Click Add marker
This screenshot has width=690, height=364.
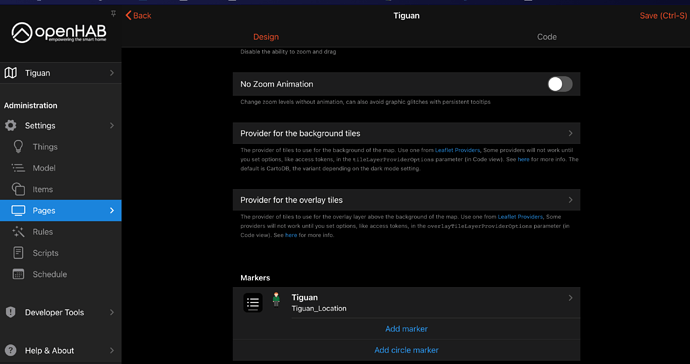click(x=406, y=329)
